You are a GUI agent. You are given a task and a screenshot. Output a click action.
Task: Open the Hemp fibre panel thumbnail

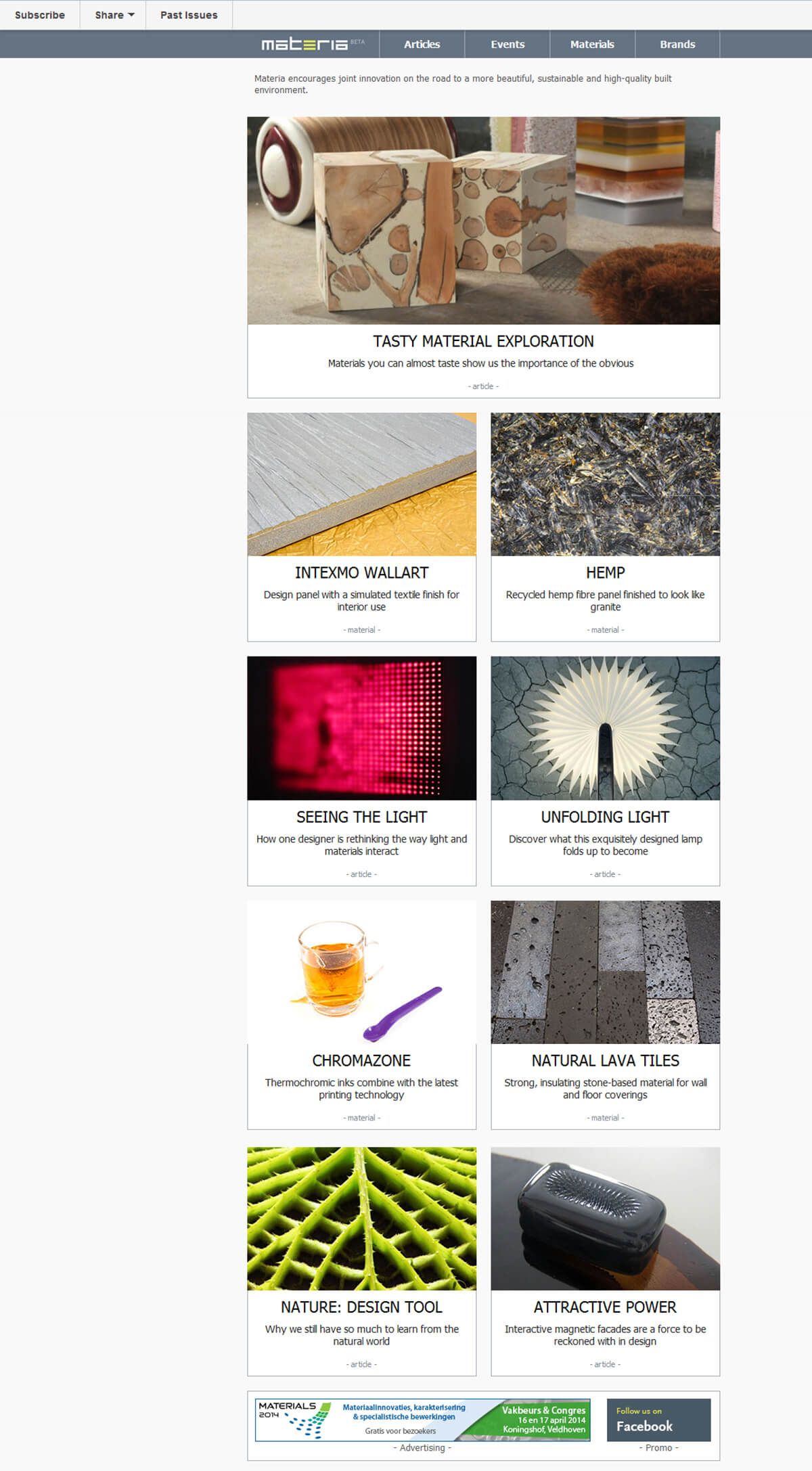tap(605, 484)
